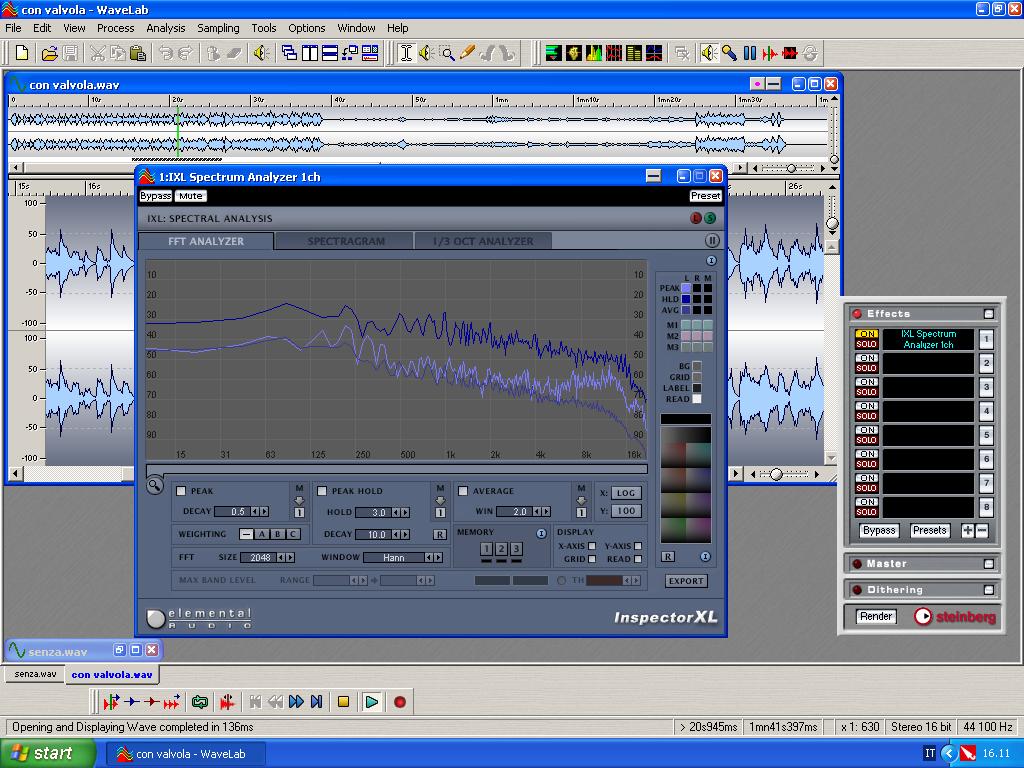The height and width of the screenshot is (768, 1024).
Task: Open the Process menu
Action: click(x=116, y=28)
